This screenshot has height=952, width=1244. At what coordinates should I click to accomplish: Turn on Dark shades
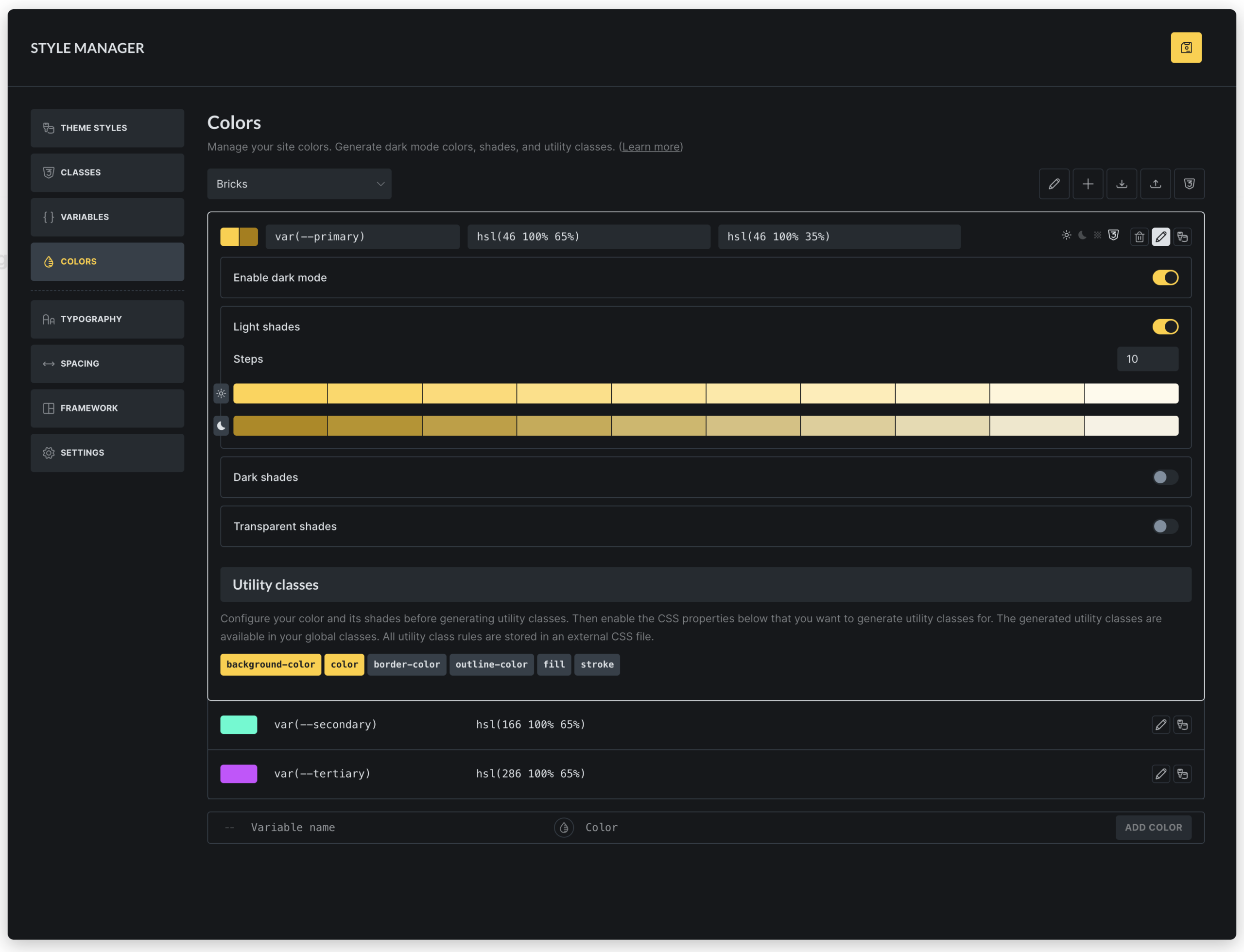pos(1165,477)
